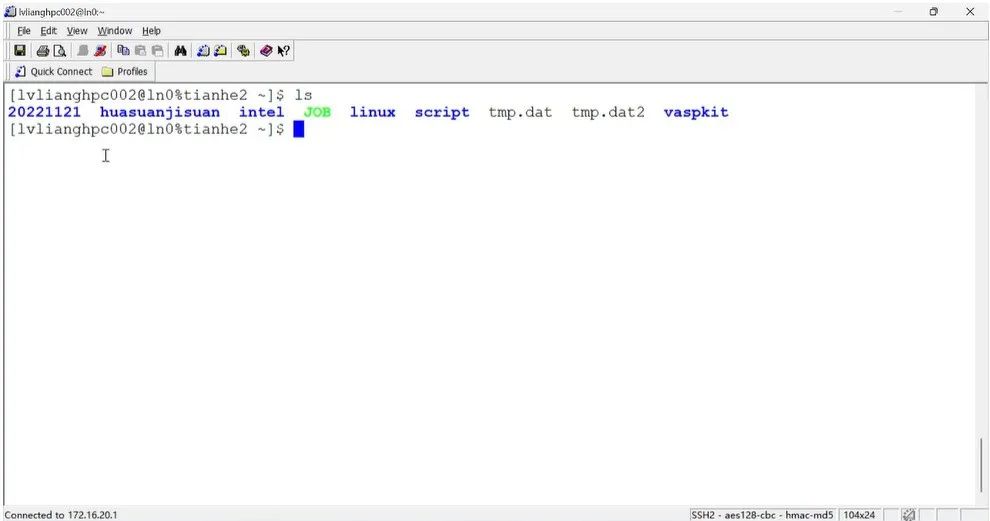The height and width of the screenshot is (521, 990).
Task: Click the SSH2 aes128-cbc hmac-md5 status field
Action: click(x=762, y=515)
